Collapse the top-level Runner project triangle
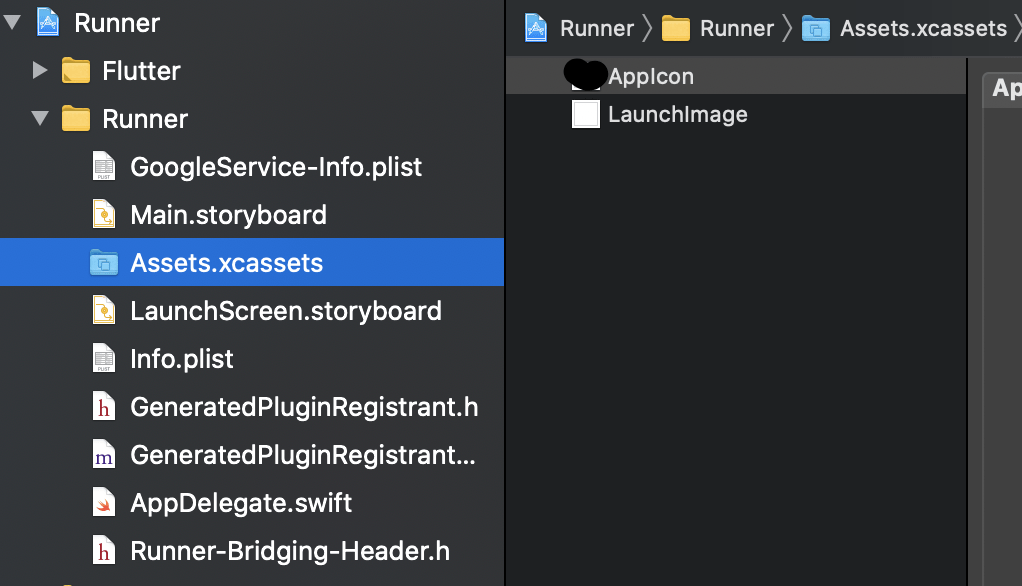Image resolution: width=1022 pixels, height=586 pixels. coord(12,22)
